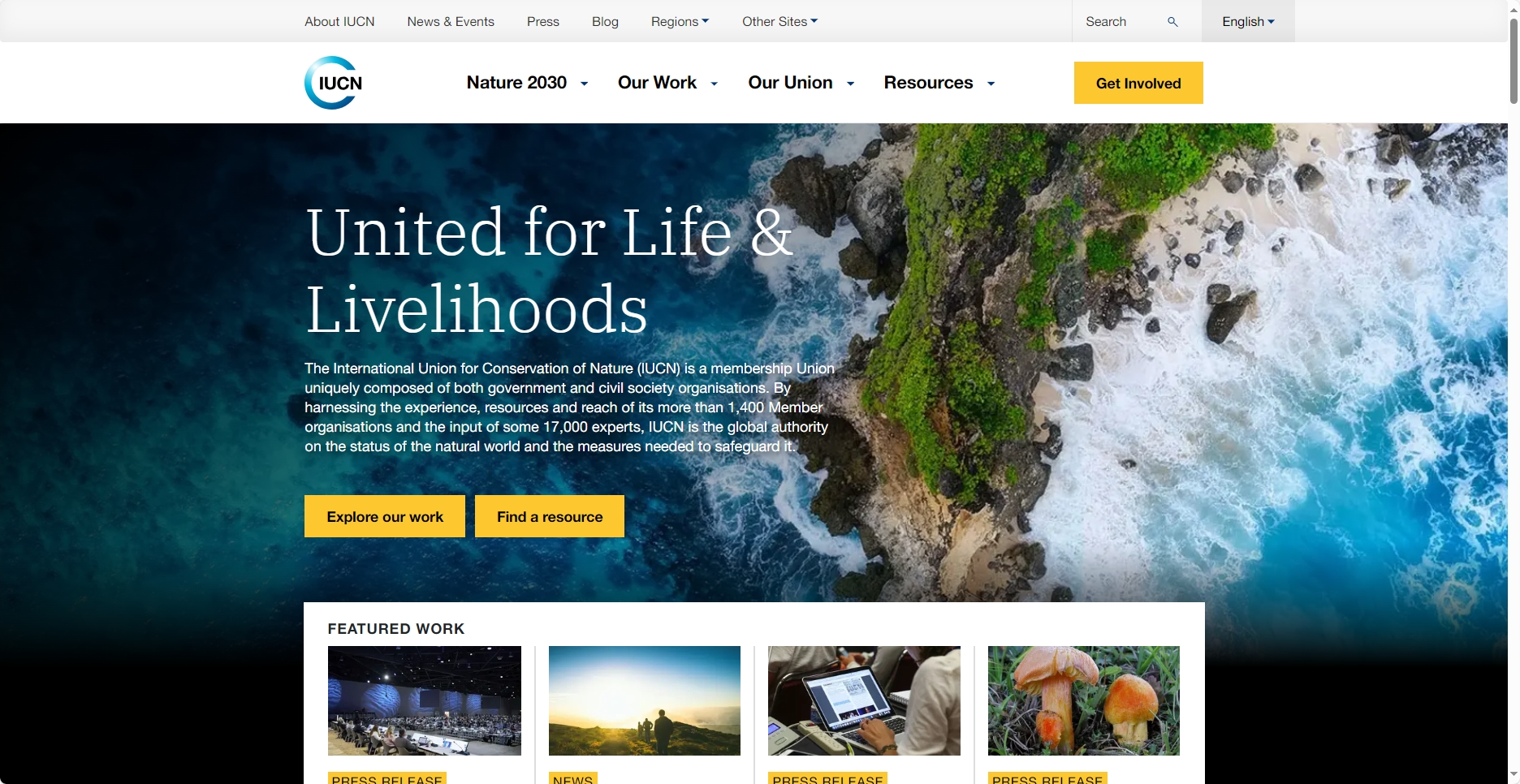Viewport: 1520px width, 784px height.
Task: Change language from English selector
Action: pyautogui.click(x=1248, y=21)
